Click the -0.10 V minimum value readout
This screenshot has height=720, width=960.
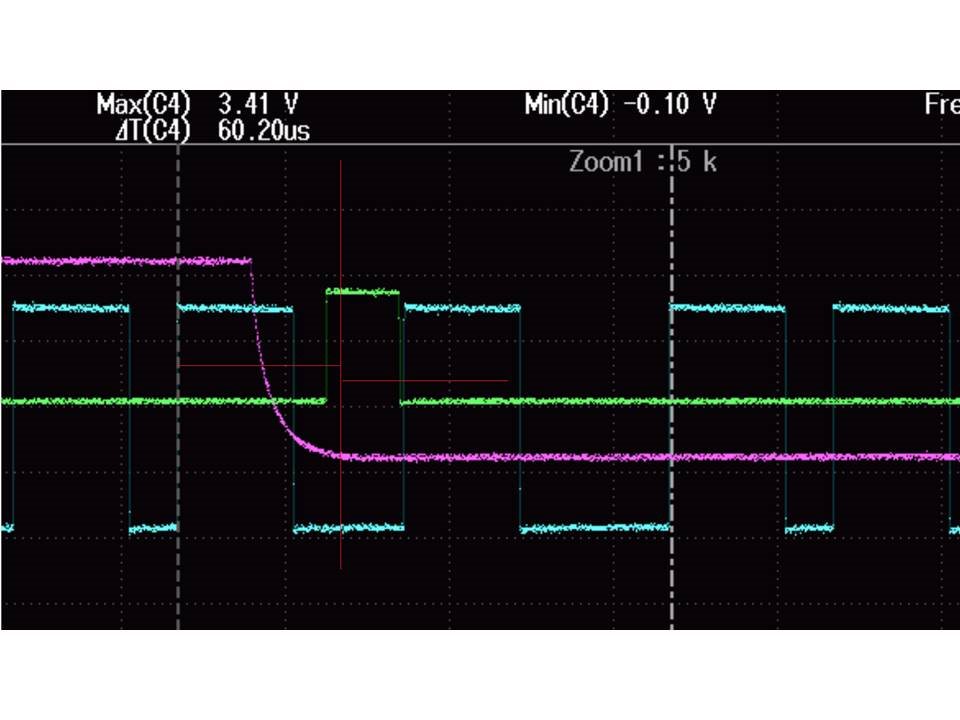click(x=670, y=104)
